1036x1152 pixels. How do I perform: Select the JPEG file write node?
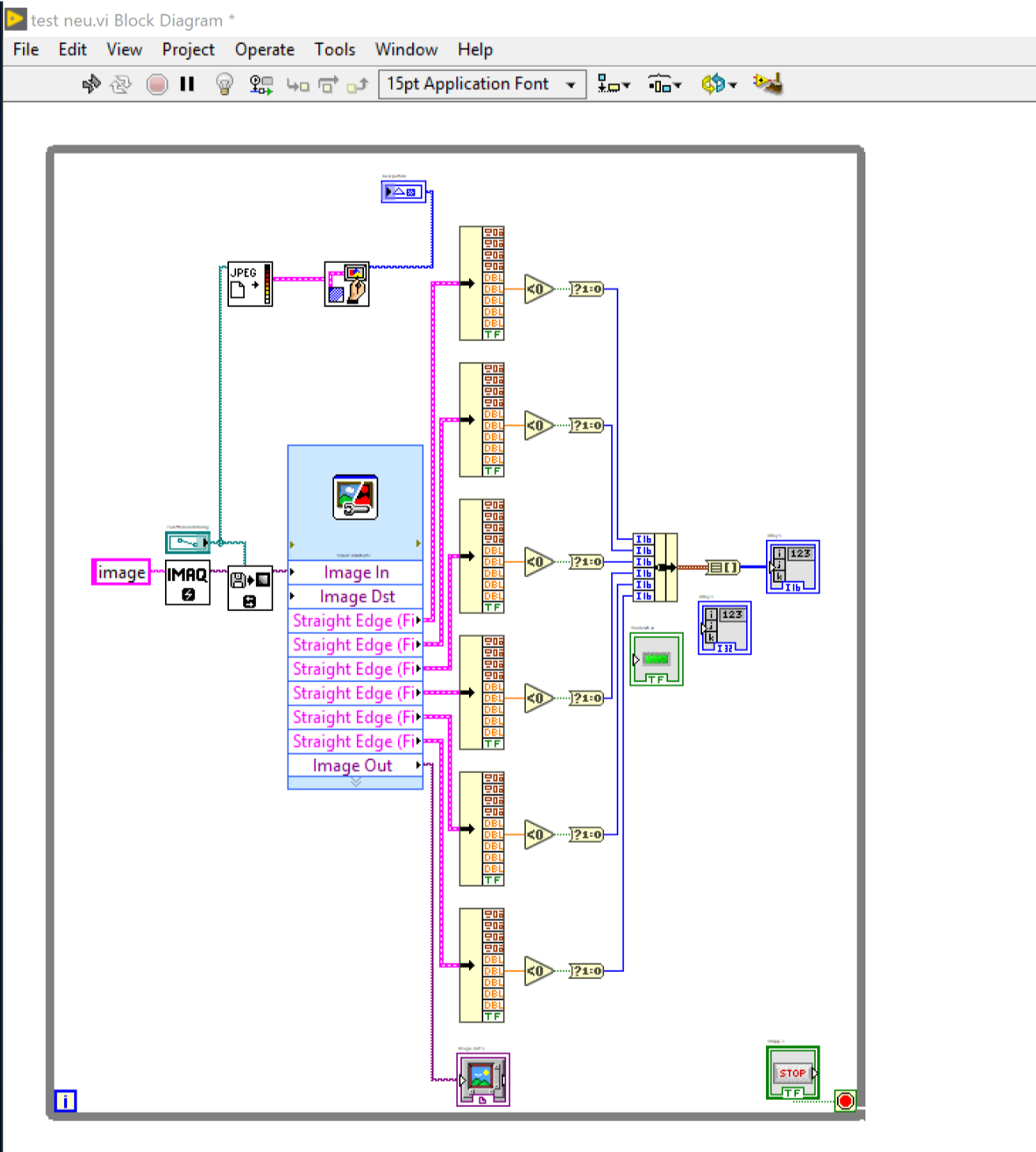point(250,284)
